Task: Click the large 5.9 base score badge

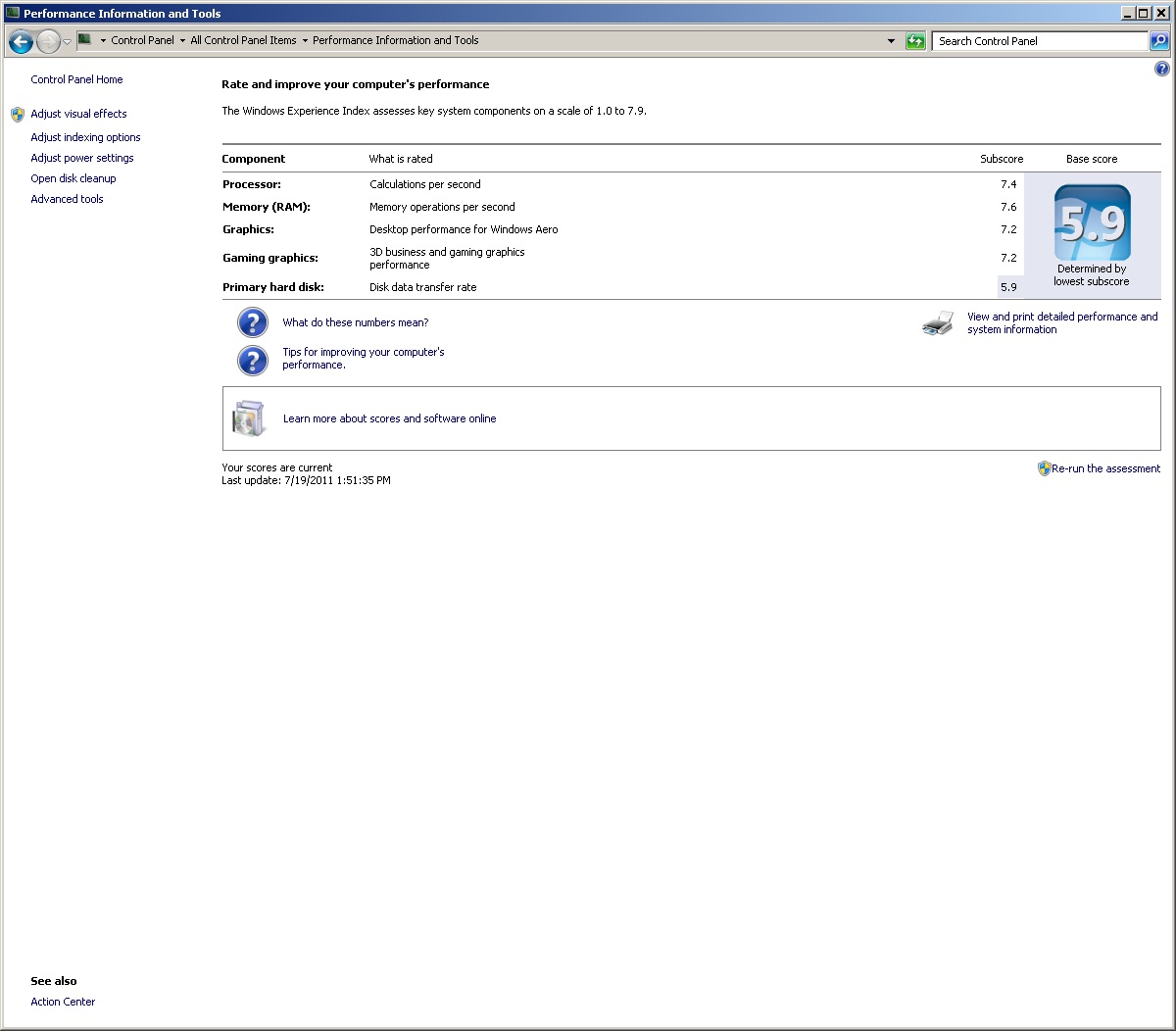Action: click(x=1093, y=223)
